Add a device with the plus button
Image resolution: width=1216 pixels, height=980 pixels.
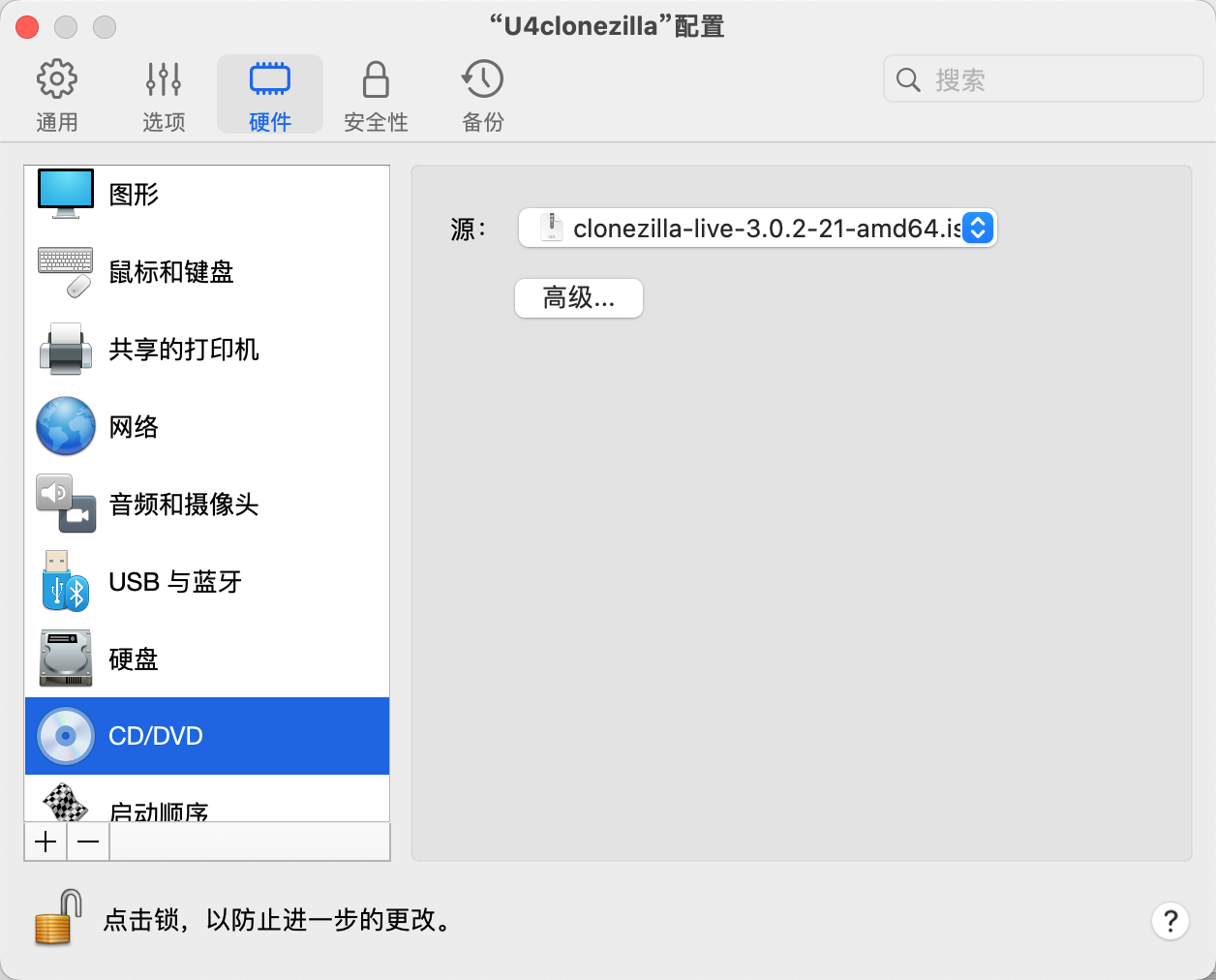[46, 842]
